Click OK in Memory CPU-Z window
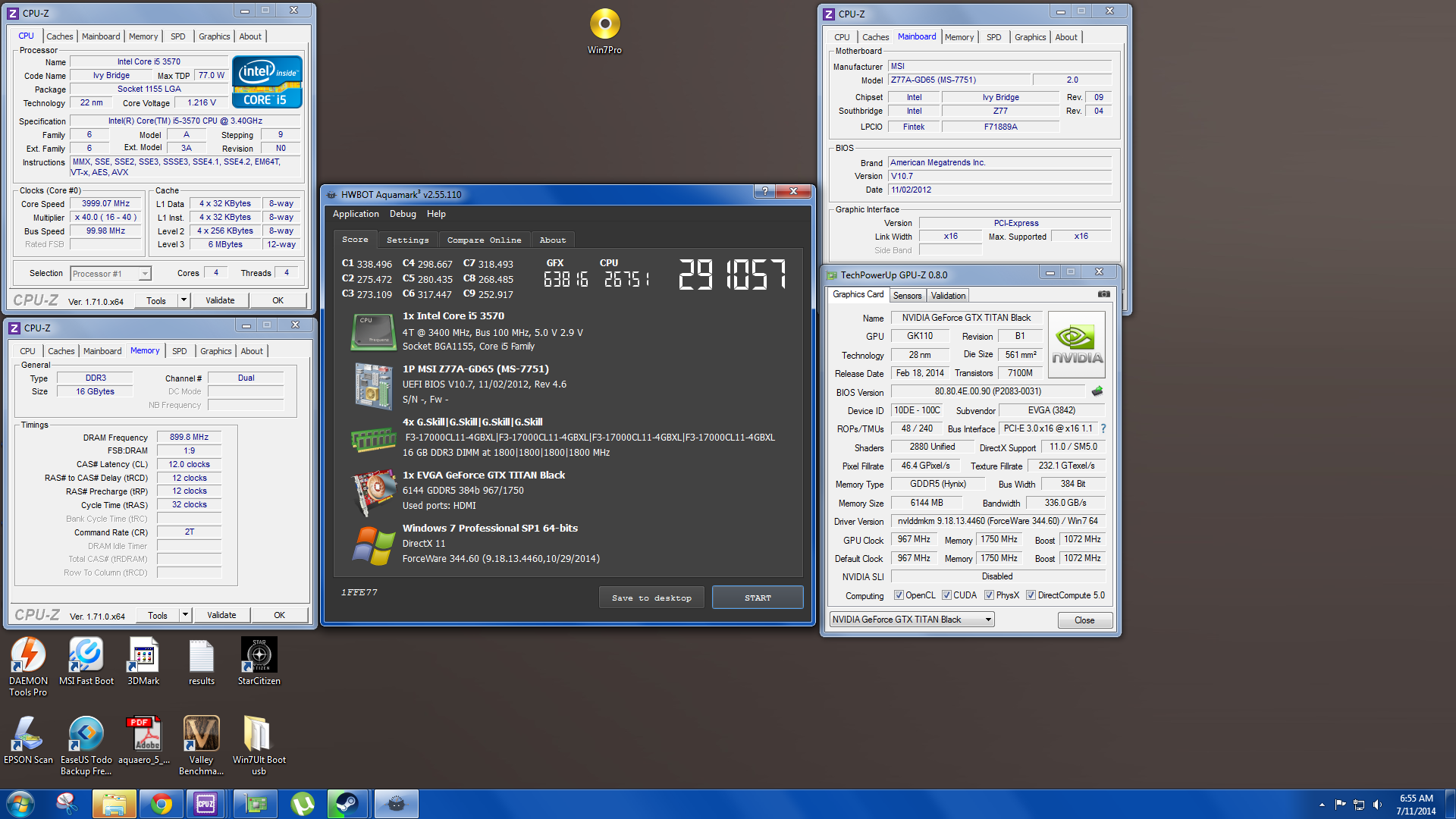The image size is (1456, 819). click(279, 615)
